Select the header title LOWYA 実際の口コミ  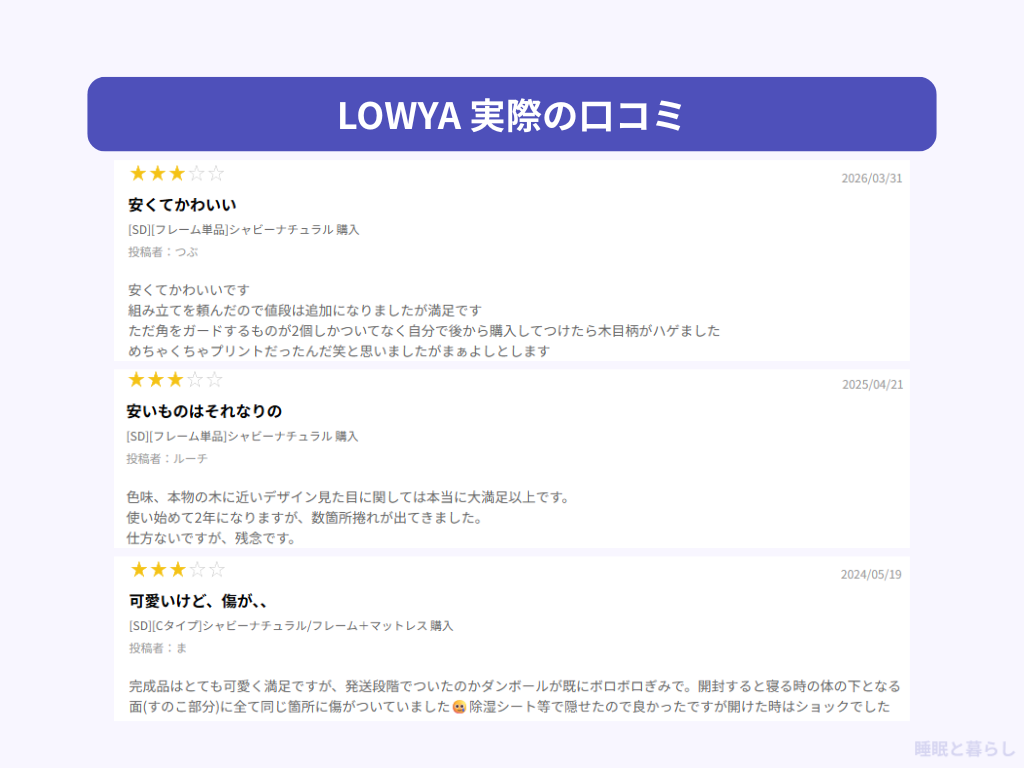(x=511, y=116)
